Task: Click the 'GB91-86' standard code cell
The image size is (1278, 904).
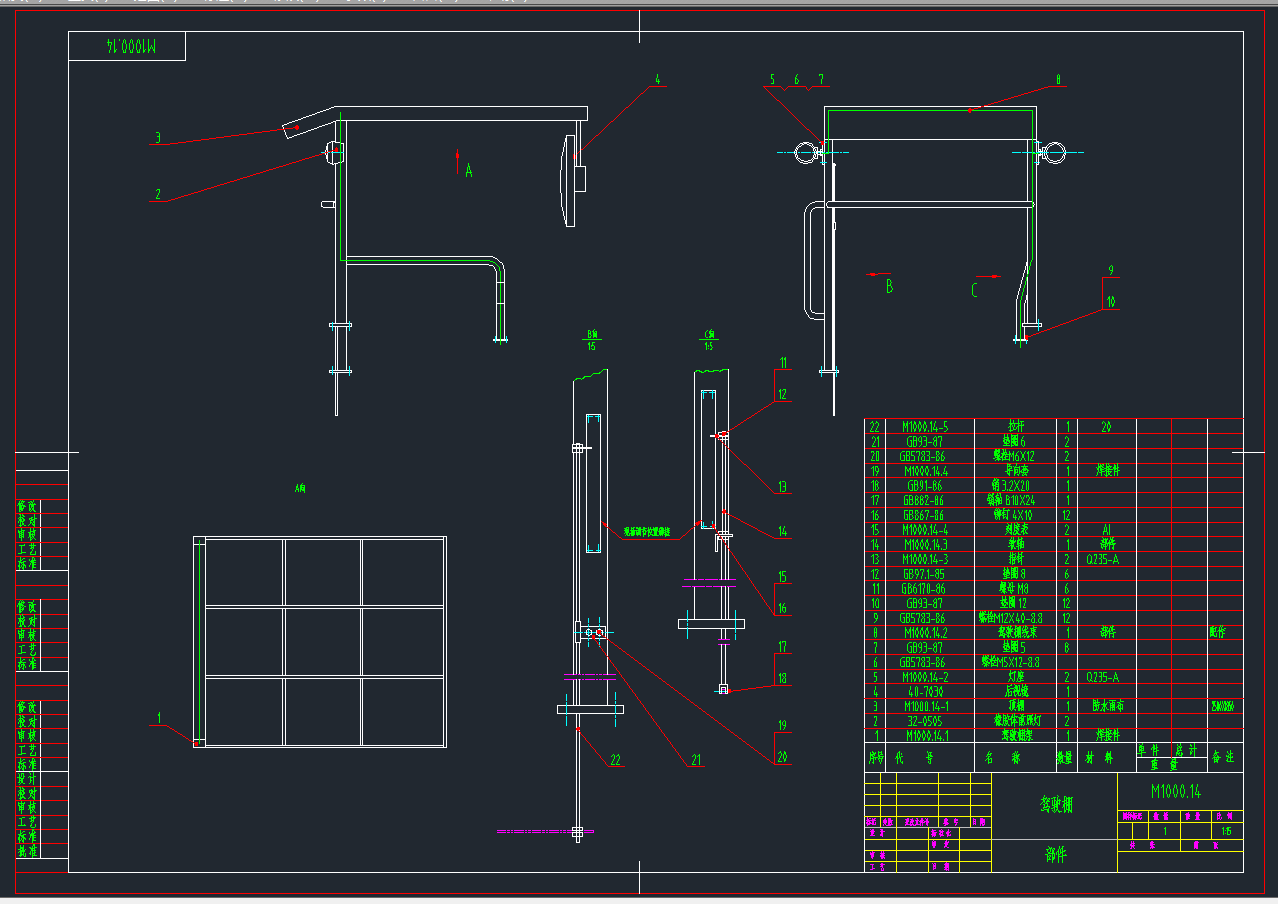Action: click(x=925, y=486)
